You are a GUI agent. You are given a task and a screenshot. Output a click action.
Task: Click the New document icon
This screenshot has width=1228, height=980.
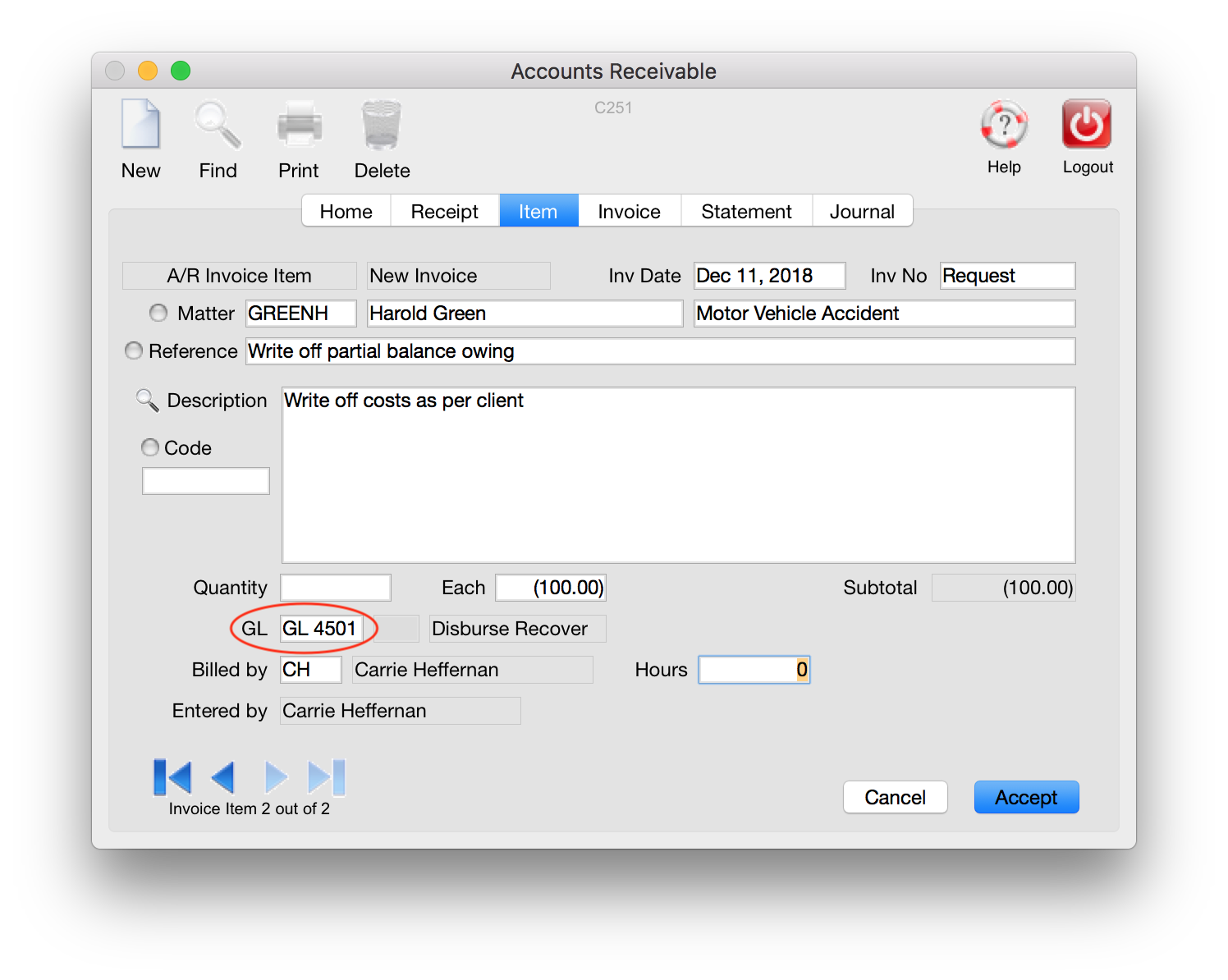(140, 124)
